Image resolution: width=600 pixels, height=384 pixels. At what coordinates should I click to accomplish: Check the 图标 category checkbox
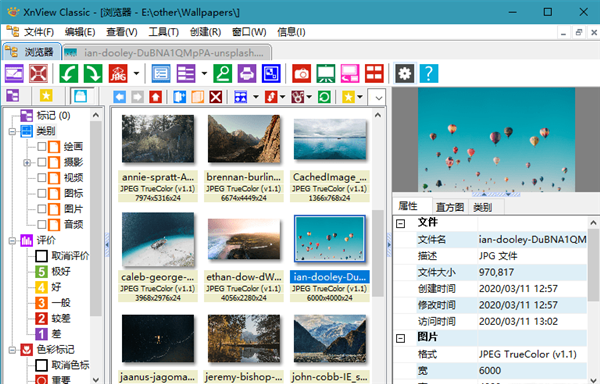[42, 194]
